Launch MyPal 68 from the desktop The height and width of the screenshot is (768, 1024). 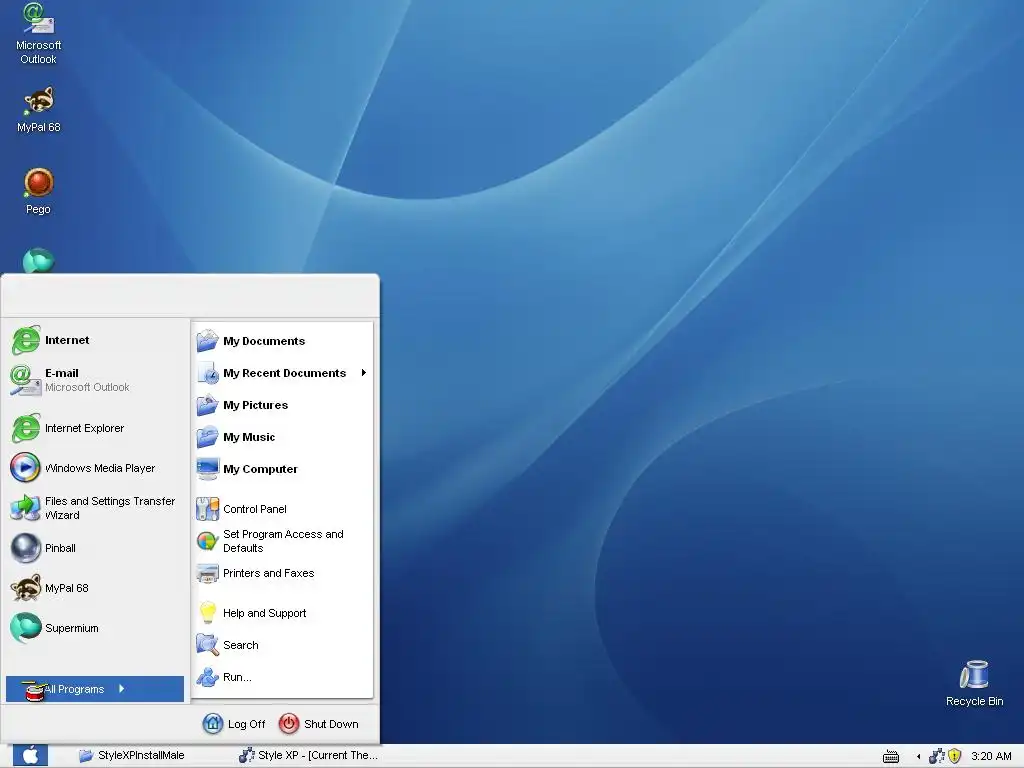click(x=39, y=110)
